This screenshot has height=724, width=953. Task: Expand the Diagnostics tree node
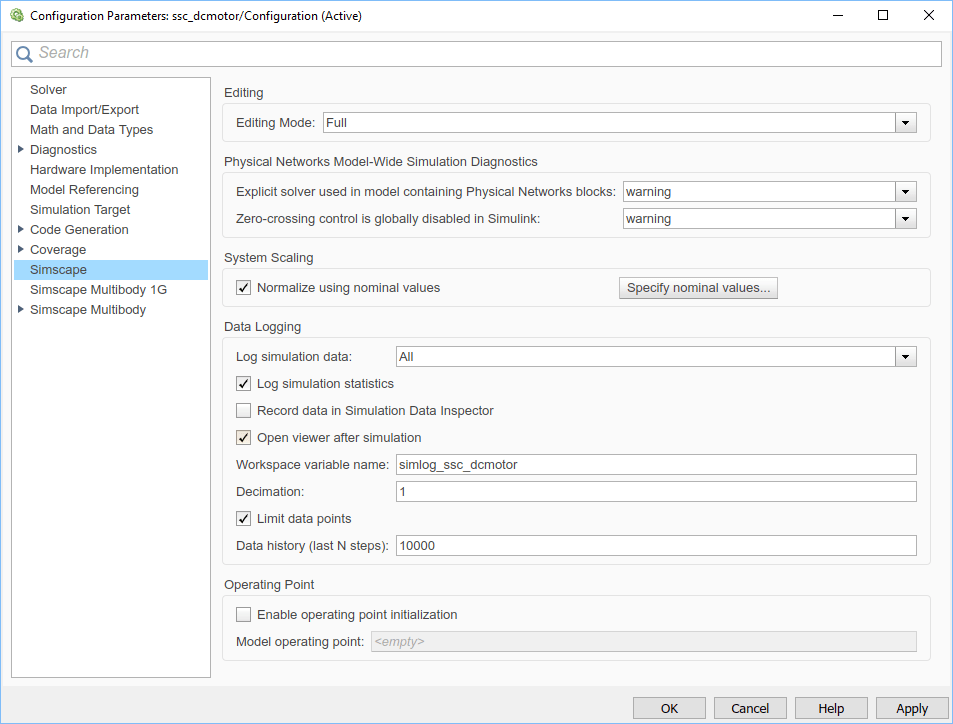(x=21, y=149)
